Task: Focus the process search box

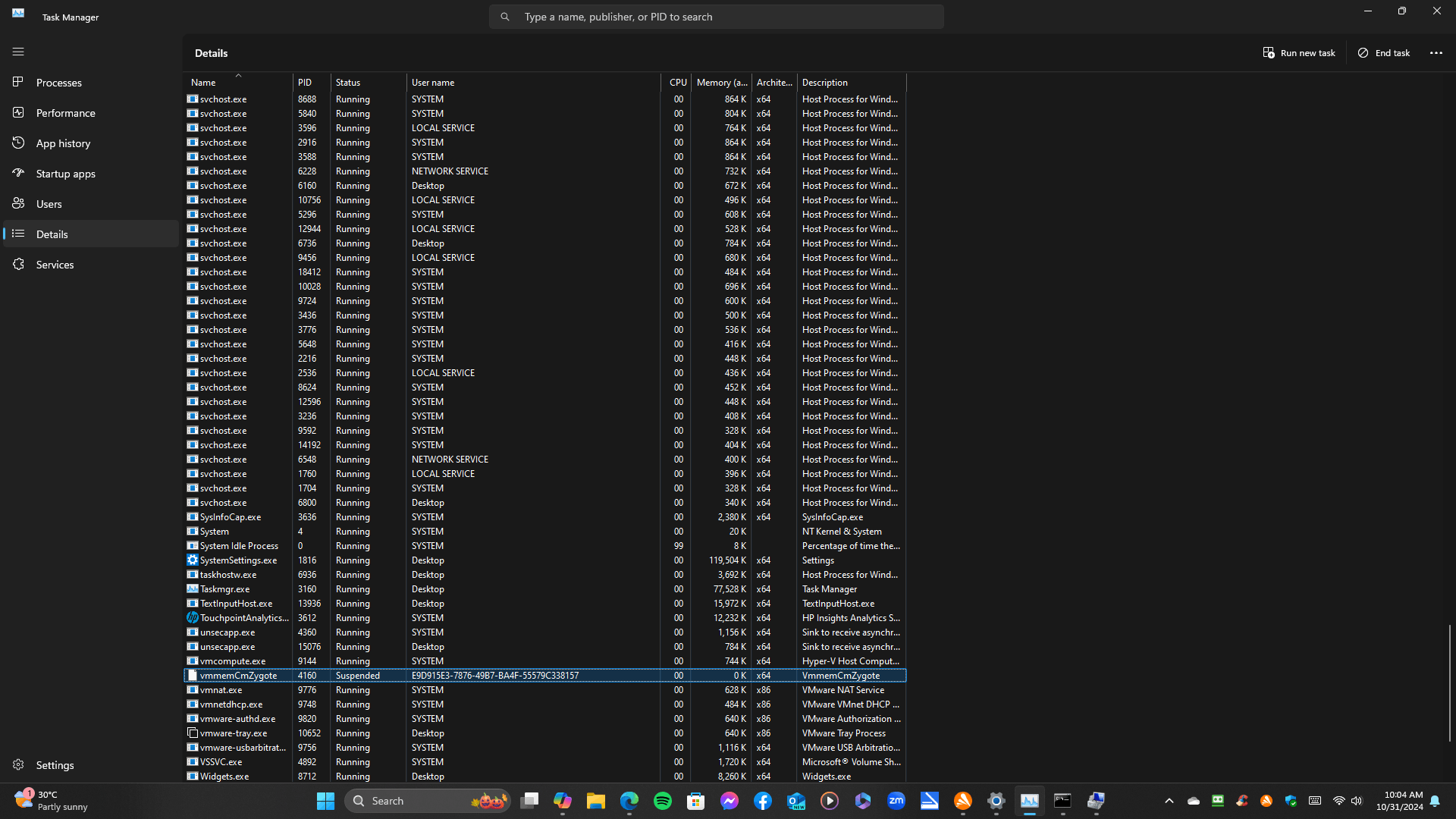Action: (716, 17)
